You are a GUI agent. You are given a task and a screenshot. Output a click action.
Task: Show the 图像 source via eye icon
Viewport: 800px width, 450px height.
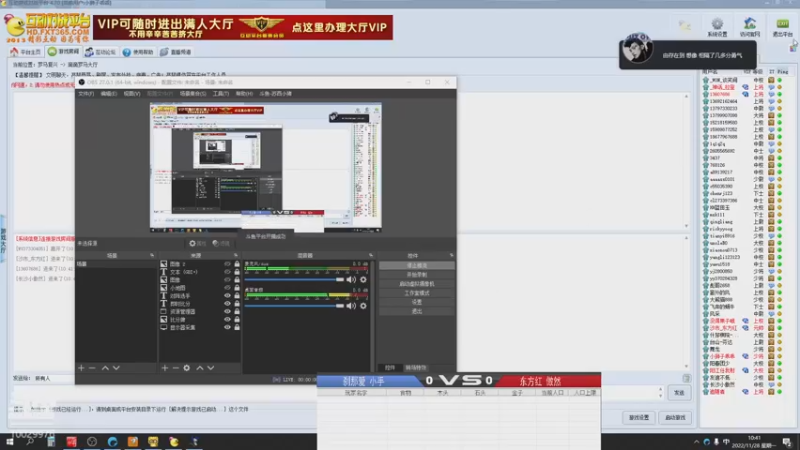click(227, 280)
